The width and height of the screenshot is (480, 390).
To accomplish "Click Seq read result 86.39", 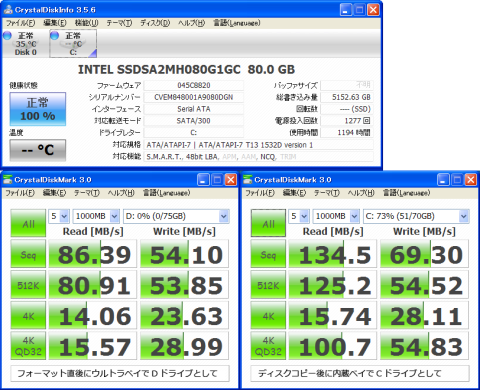I will (x=93, y=254).
